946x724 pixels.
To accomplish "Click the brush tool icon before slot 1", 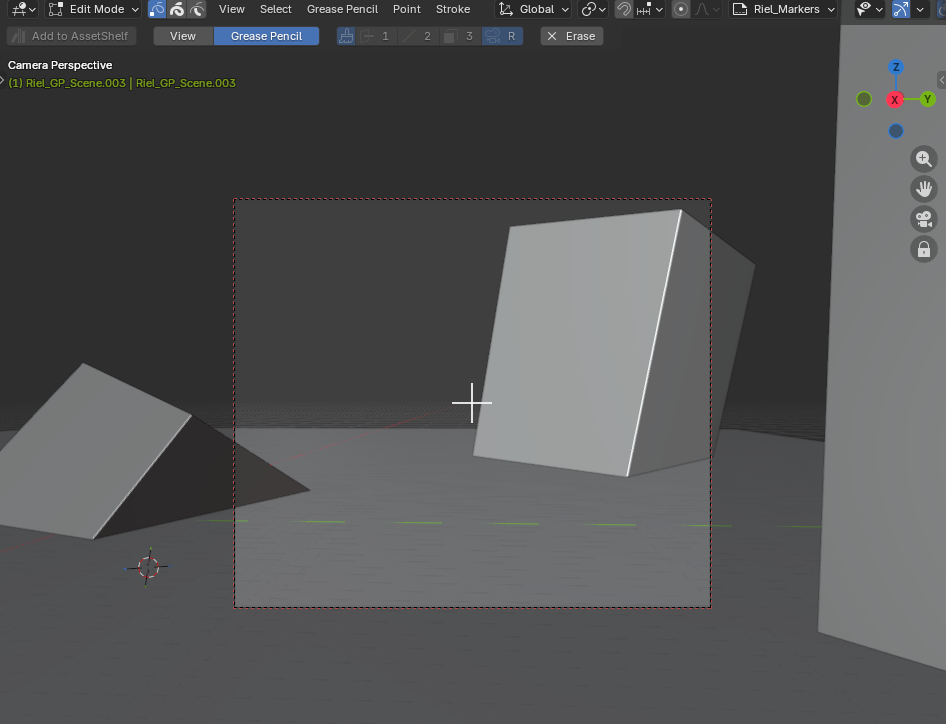I will pos(346,36).
